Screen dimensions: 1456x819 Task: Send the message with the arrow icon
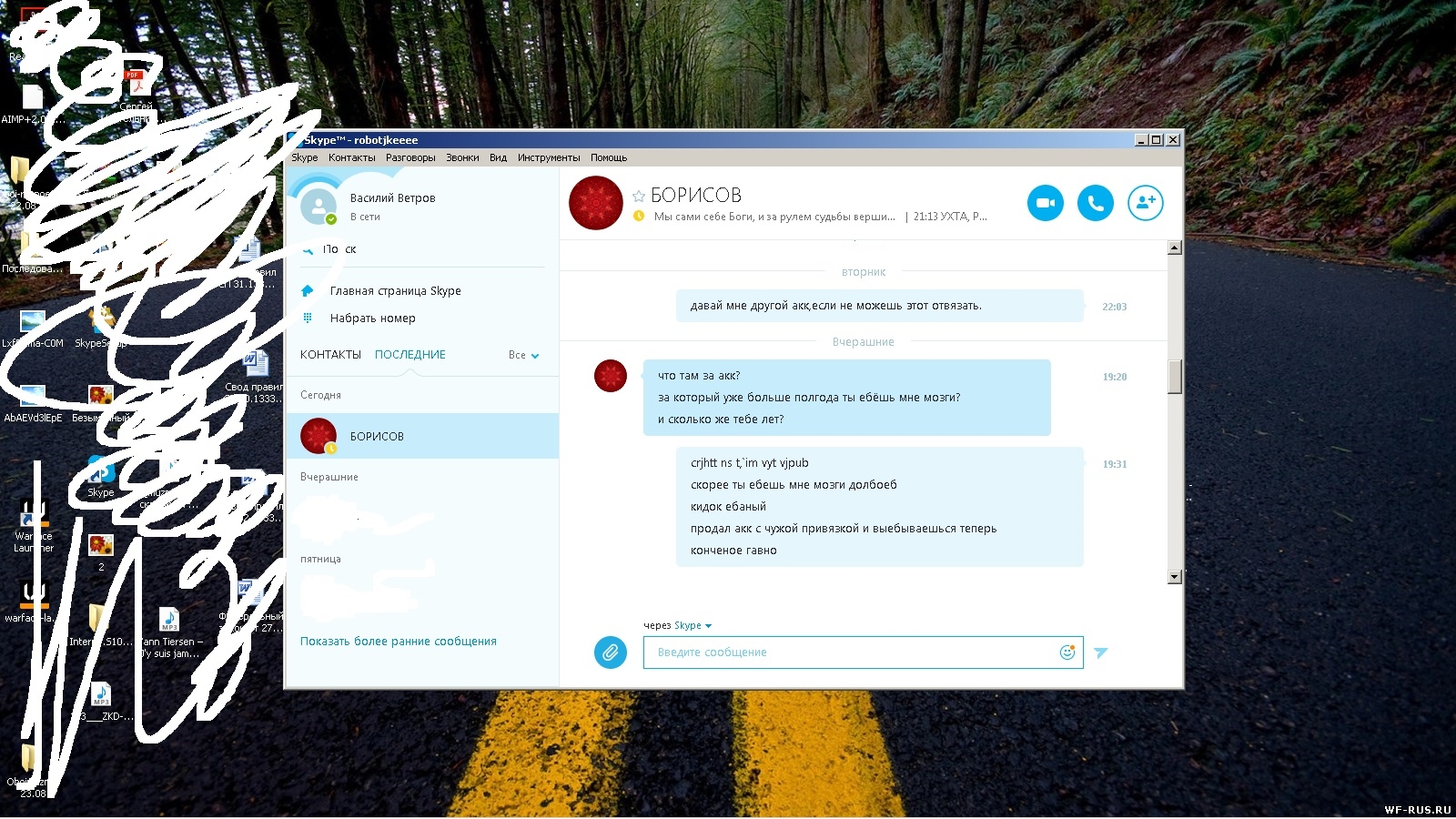(x=1101, y=652)
